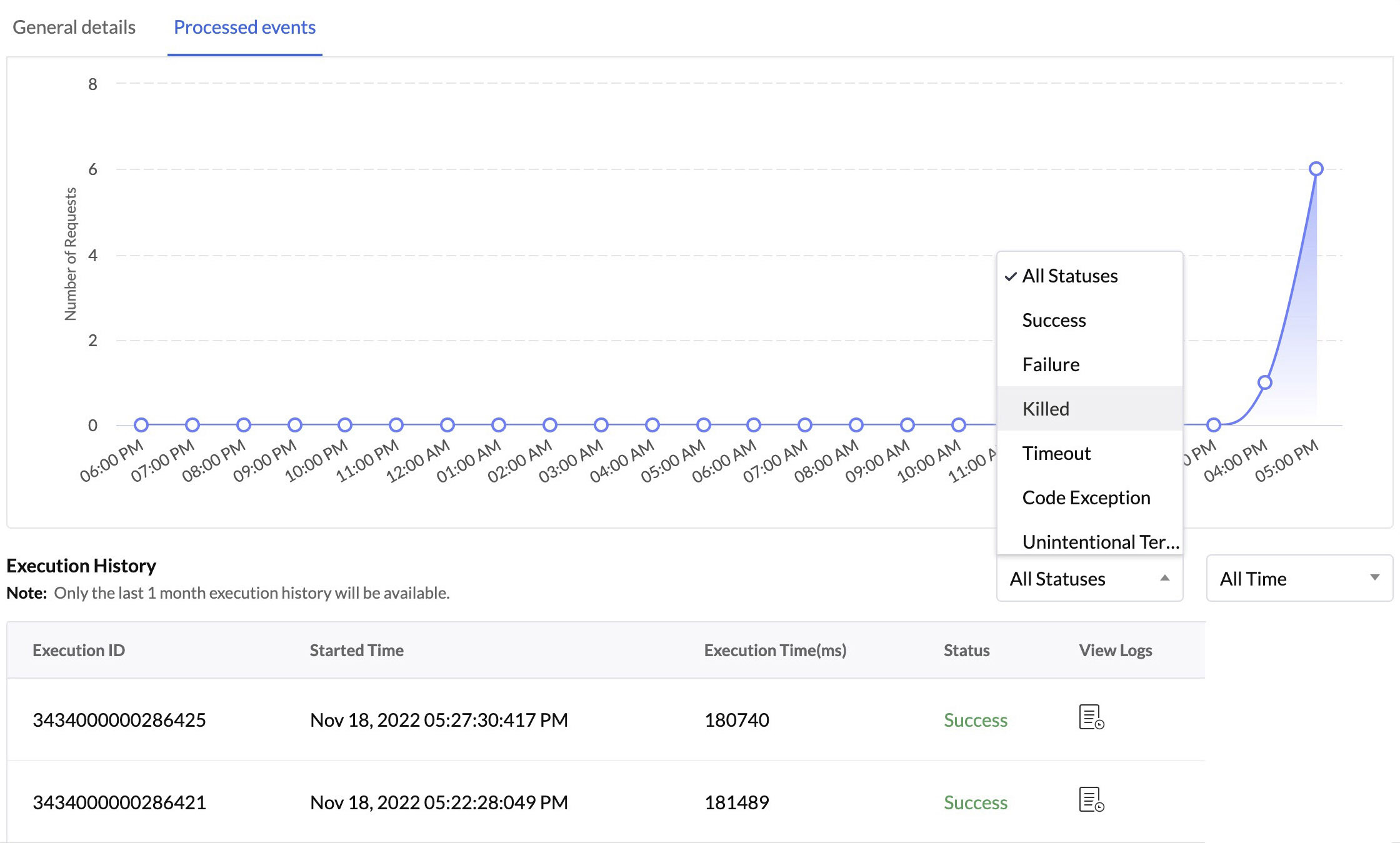Select Failure status option
Screen dimensions: 1400x843
[1051, 364]
